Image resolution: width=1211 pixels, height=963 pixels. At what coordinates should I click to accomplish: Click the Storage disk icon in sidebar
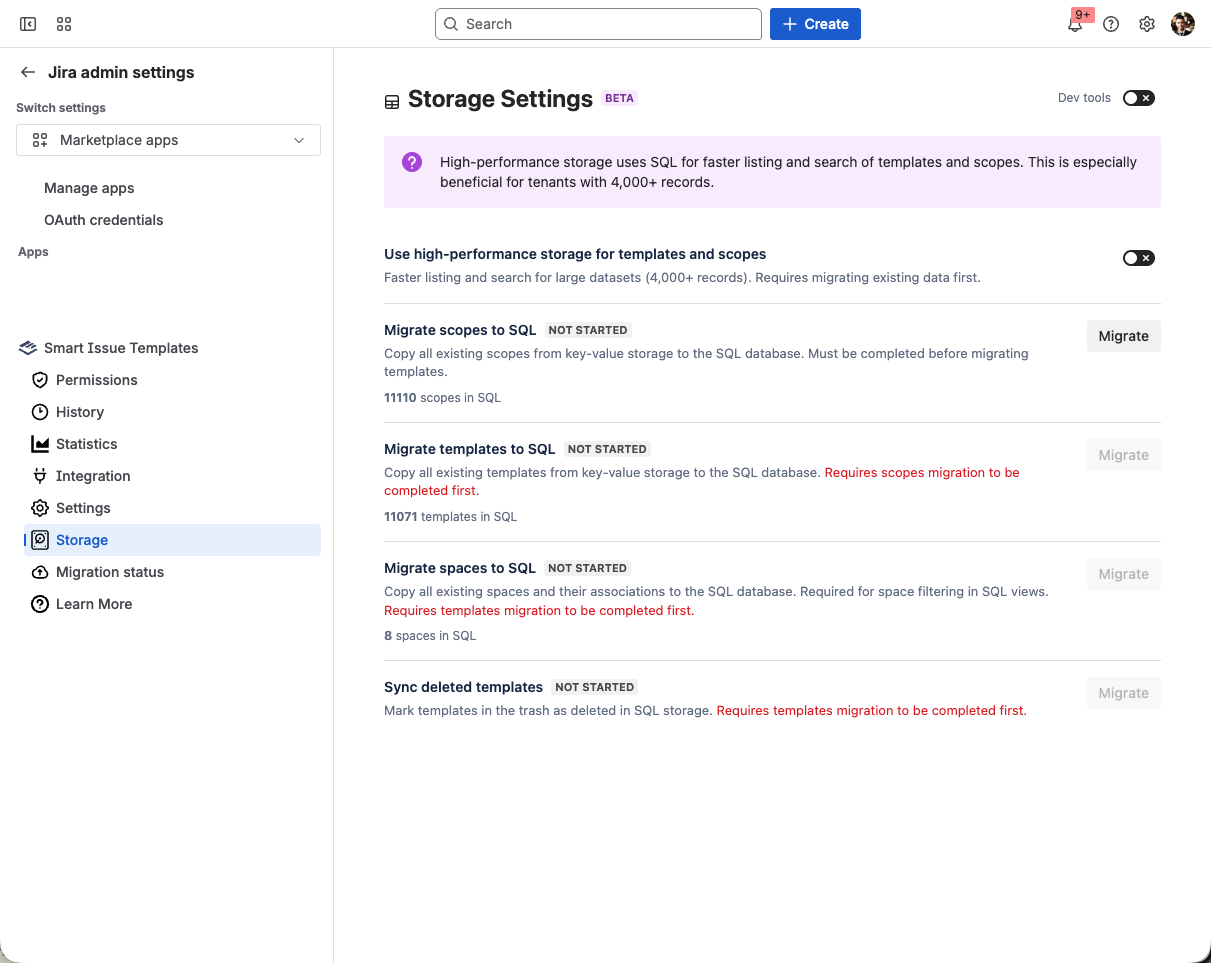40,540
